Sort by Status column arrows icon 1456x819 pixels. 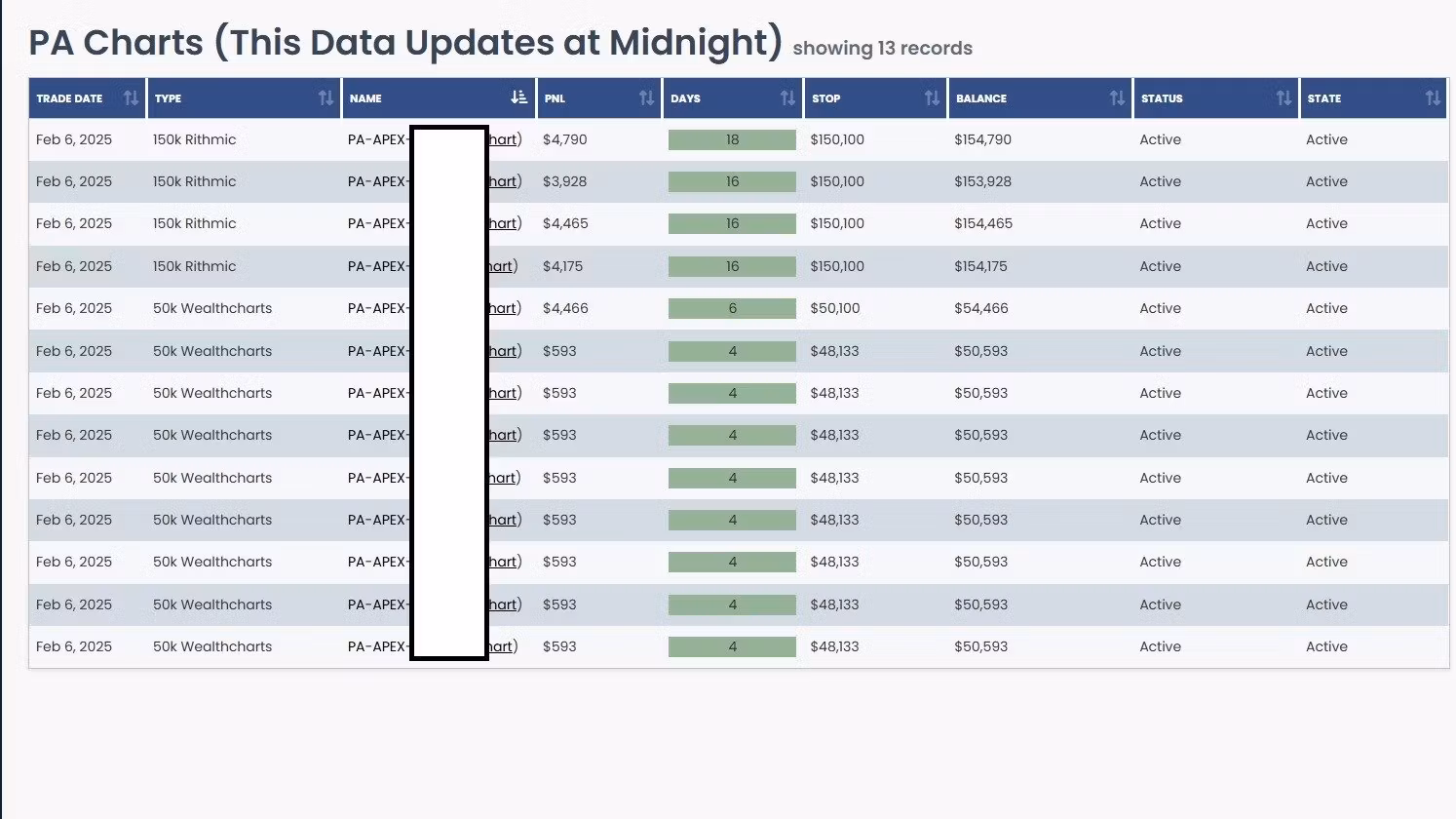(x=1284, y=98)
